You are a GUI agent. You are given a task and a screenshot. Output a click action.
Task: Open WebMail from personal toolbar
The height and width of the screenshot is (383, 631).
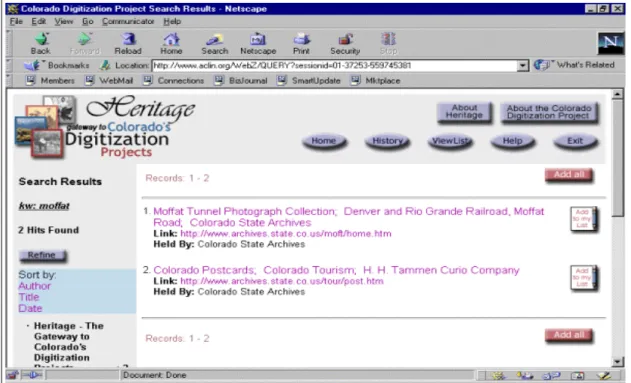pos(109,80)
